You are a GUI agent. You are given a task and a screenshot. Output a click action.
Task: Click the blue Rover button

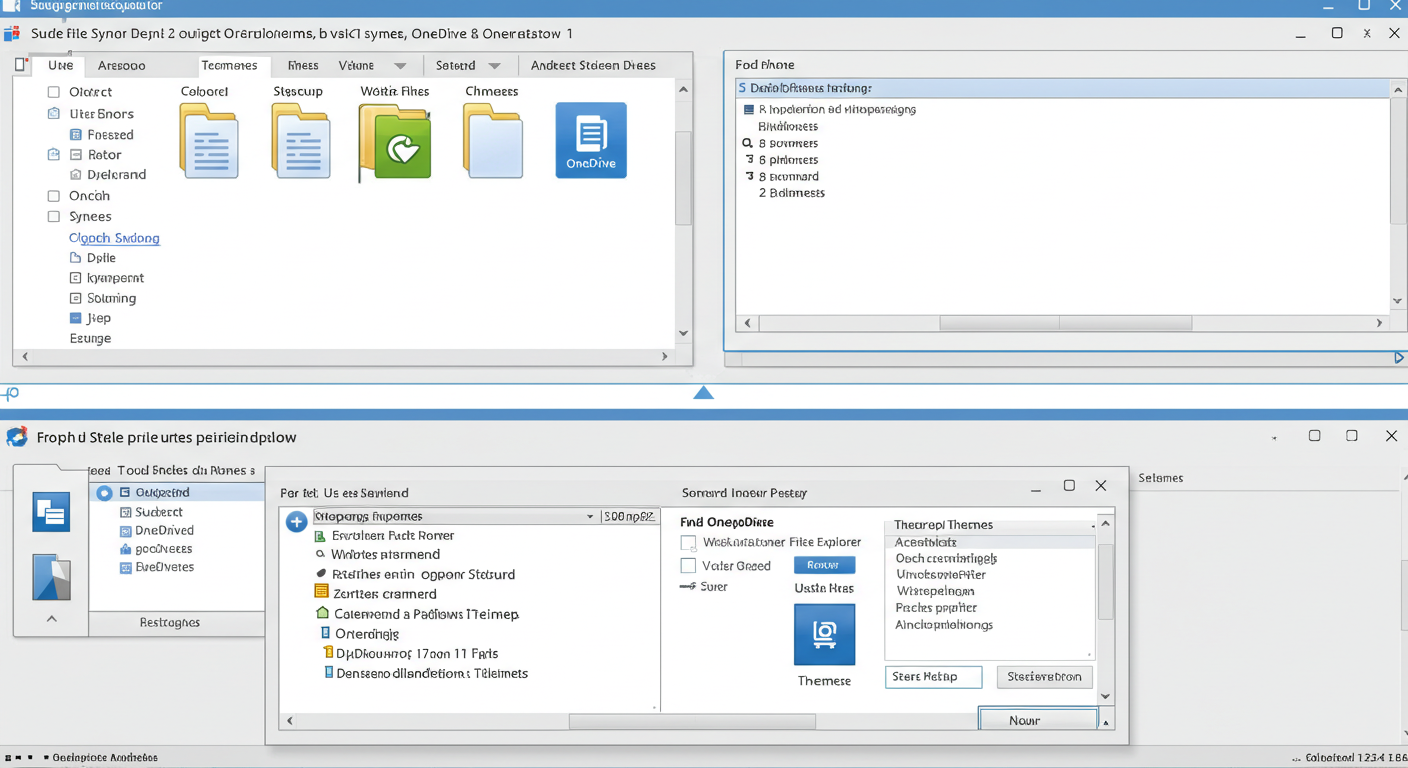(824, 564)
